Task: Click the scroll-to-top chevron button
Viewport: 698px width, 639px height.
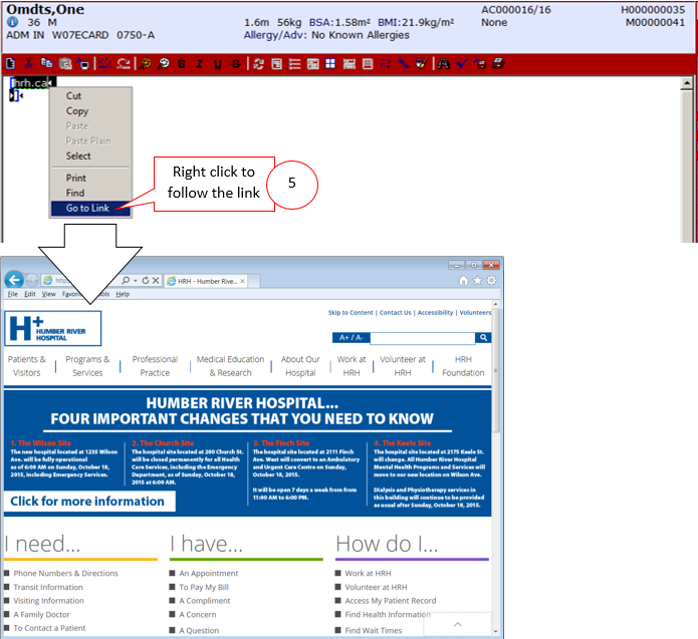Action: tap(458, 624)
